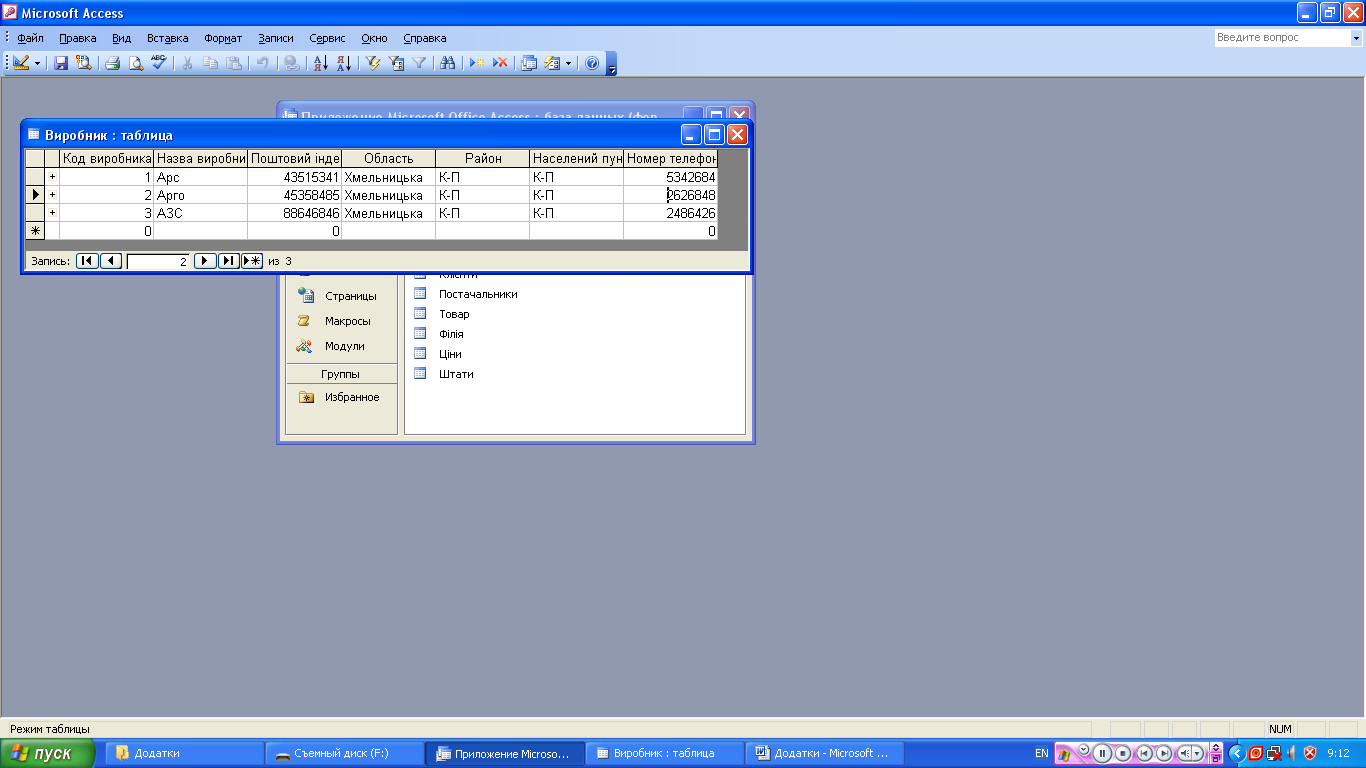Open the Правка menu

(x=78, y=38)
